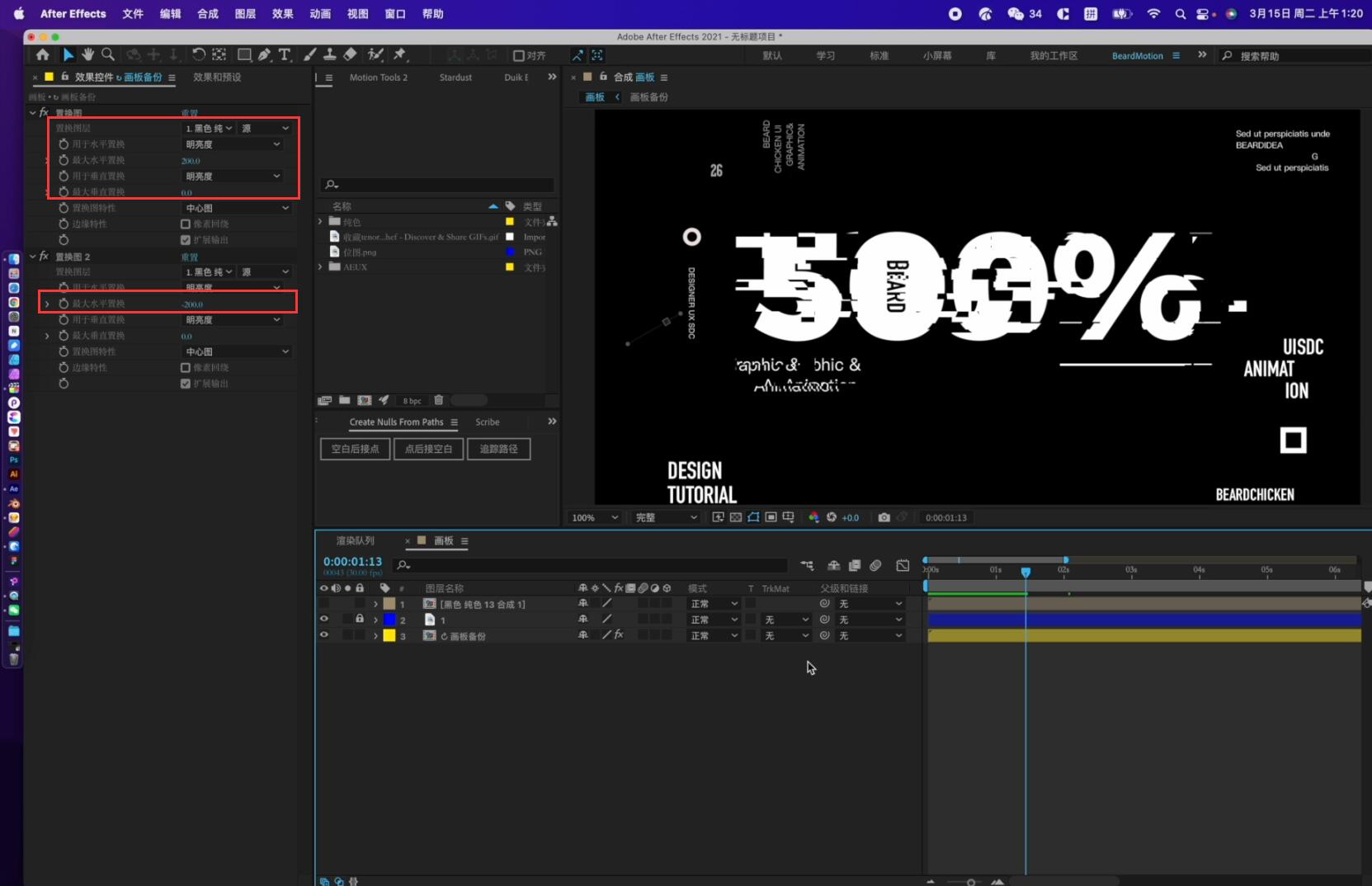Viewport: 1372px width, 886px height.
Task: Uncheck 扩展输出 under 置换图 2 effect
Action: 186,384
